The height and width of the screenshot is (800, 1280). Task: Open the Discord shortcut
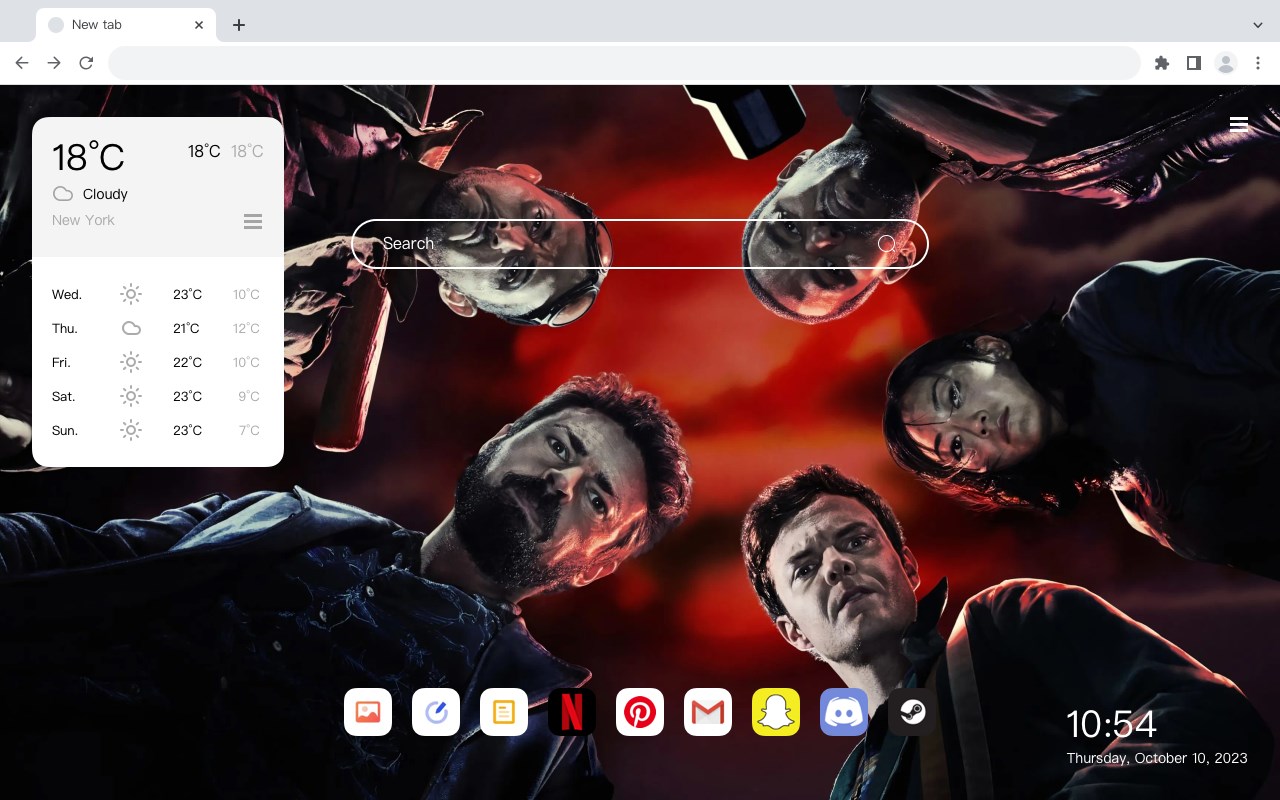click(x=844, y=712)
